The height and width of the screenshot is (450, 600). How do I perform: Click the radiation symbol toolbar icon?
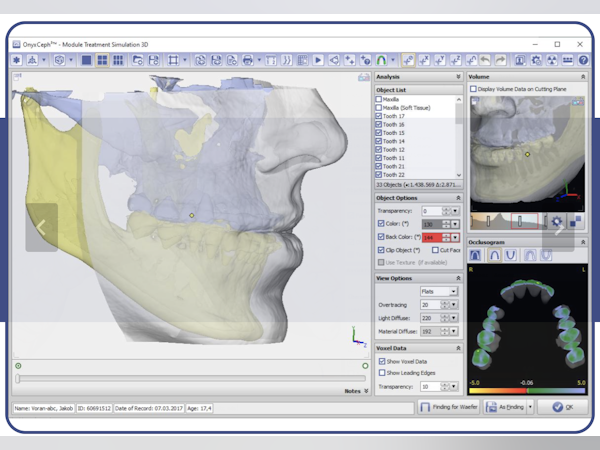[552, 60]
